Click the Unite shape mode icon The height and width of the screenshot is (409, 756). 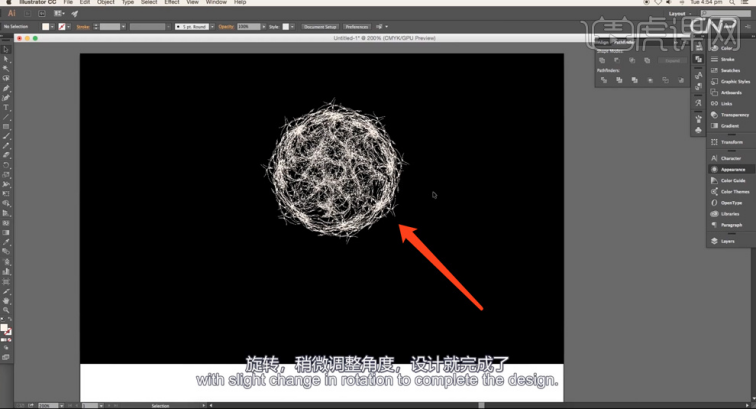pyautogui.click(x=602, y=60)
